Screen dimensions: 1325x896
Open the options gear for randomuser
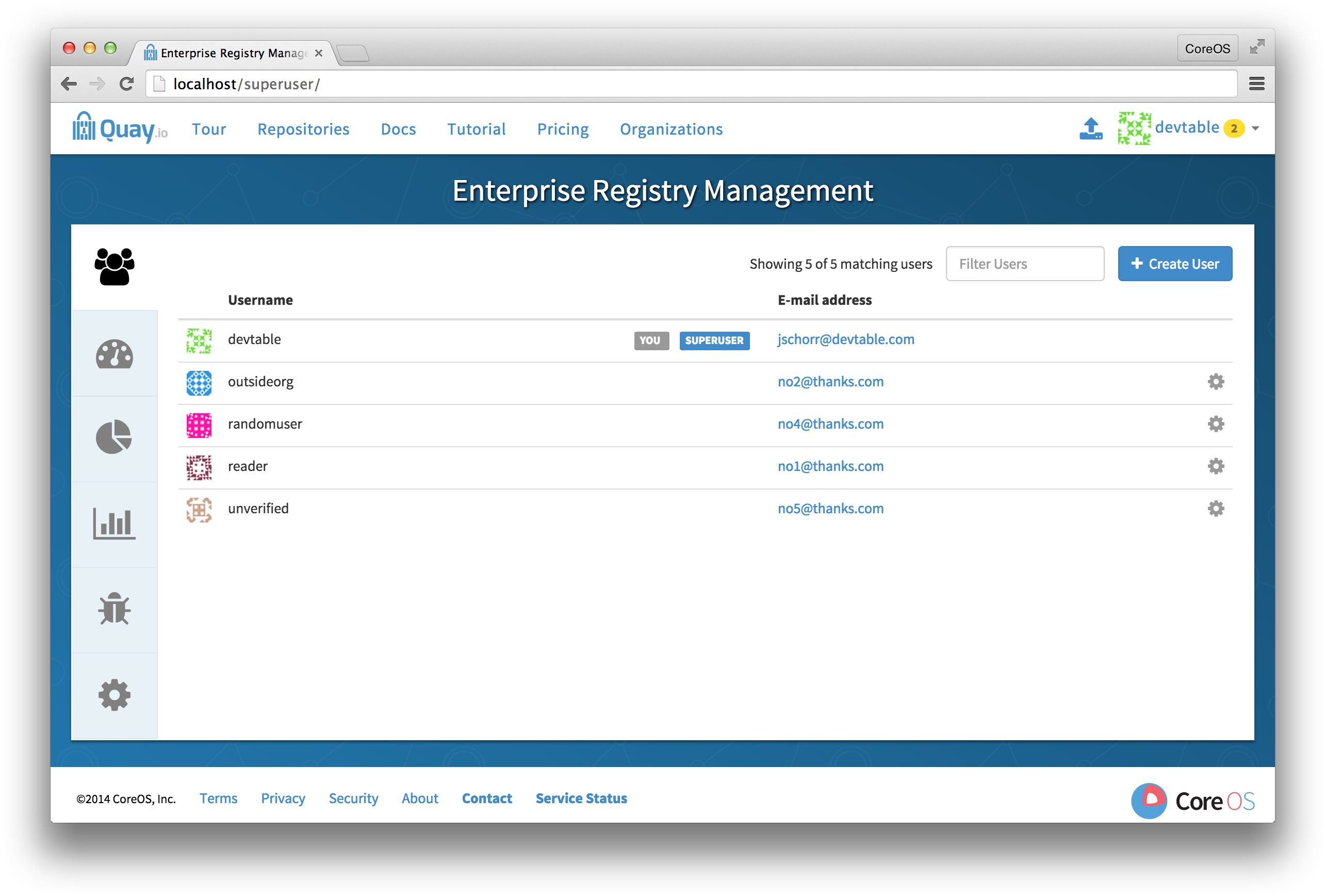point(1216,424)
